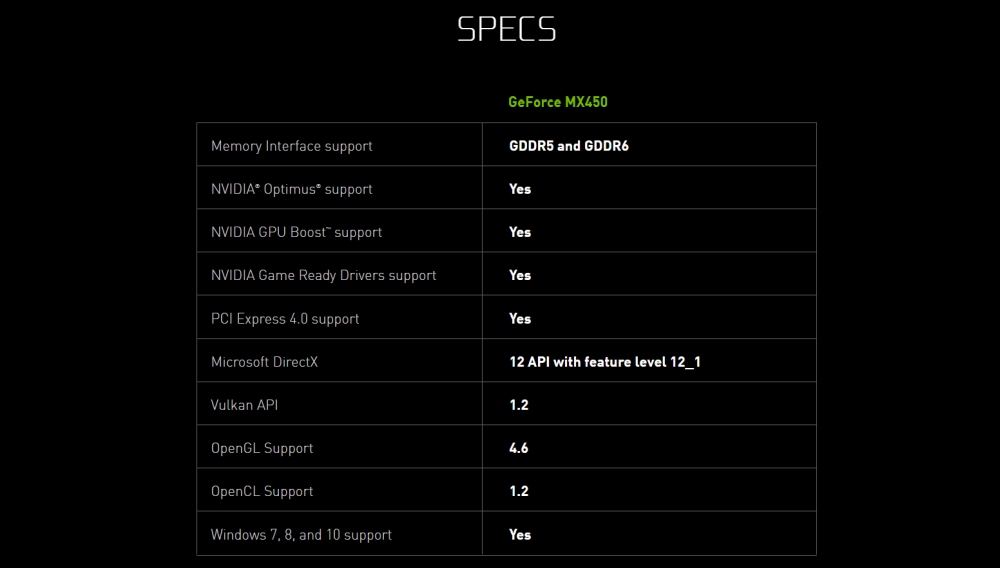The height and width of the screenshot is (568, 1000).
Task: Click the Vulkan API 1.2 value
Action: tap(518, 405)
